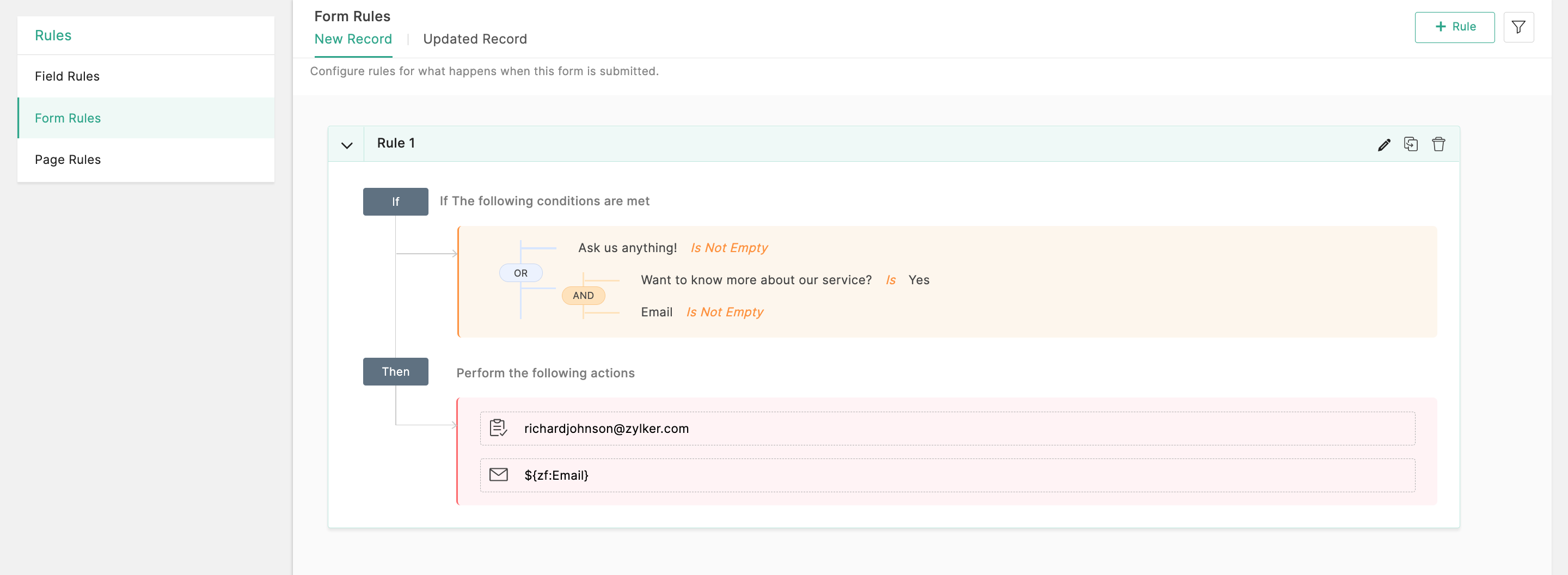The width and height of the screenshot is (1568, 575).
Task: Open Page Rules in the sidebar
Action: 68,160
